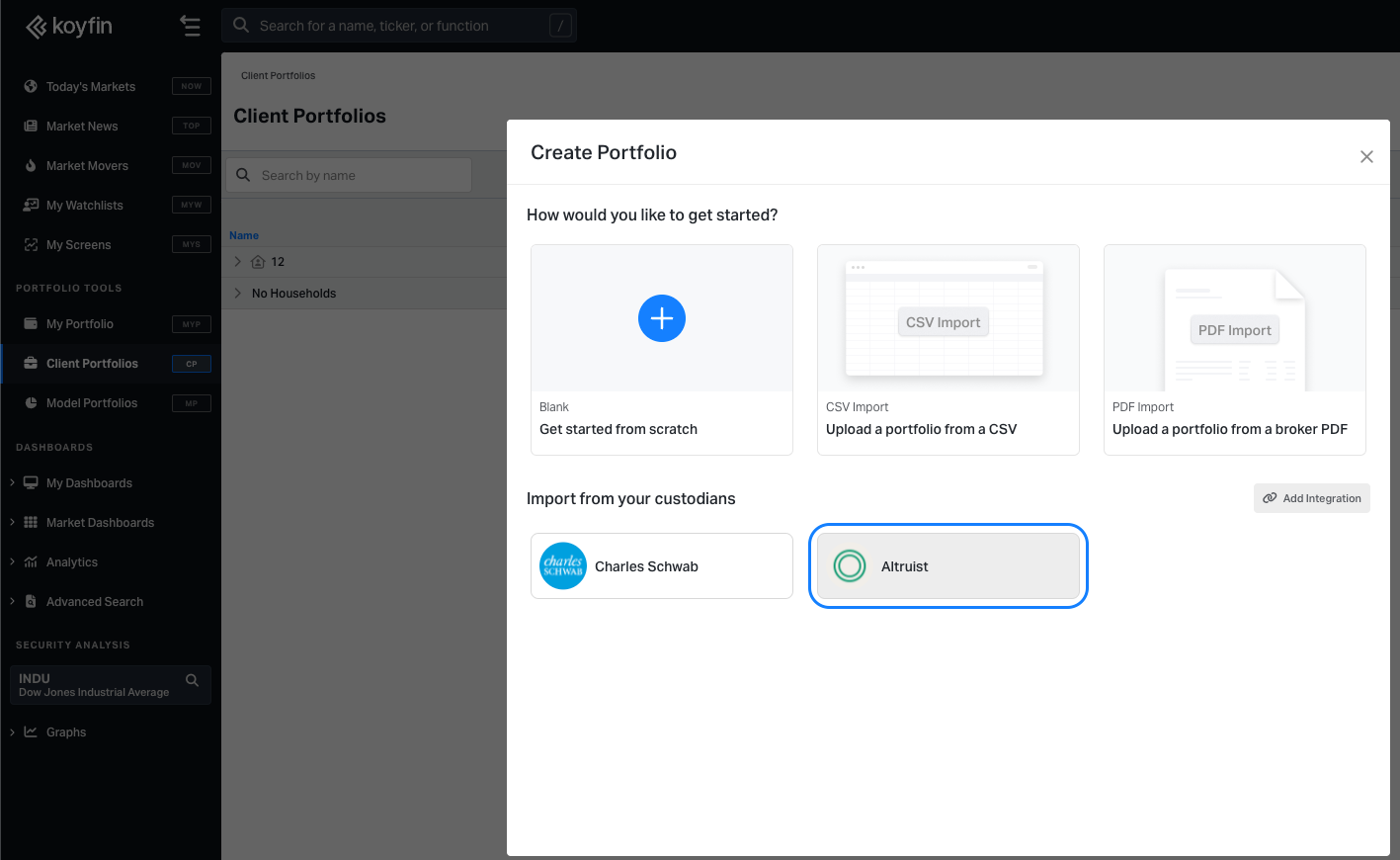This screenshot has height=860, width=1400.
Task: Expand My Dashboards section
Action: (x=12, y=482)
